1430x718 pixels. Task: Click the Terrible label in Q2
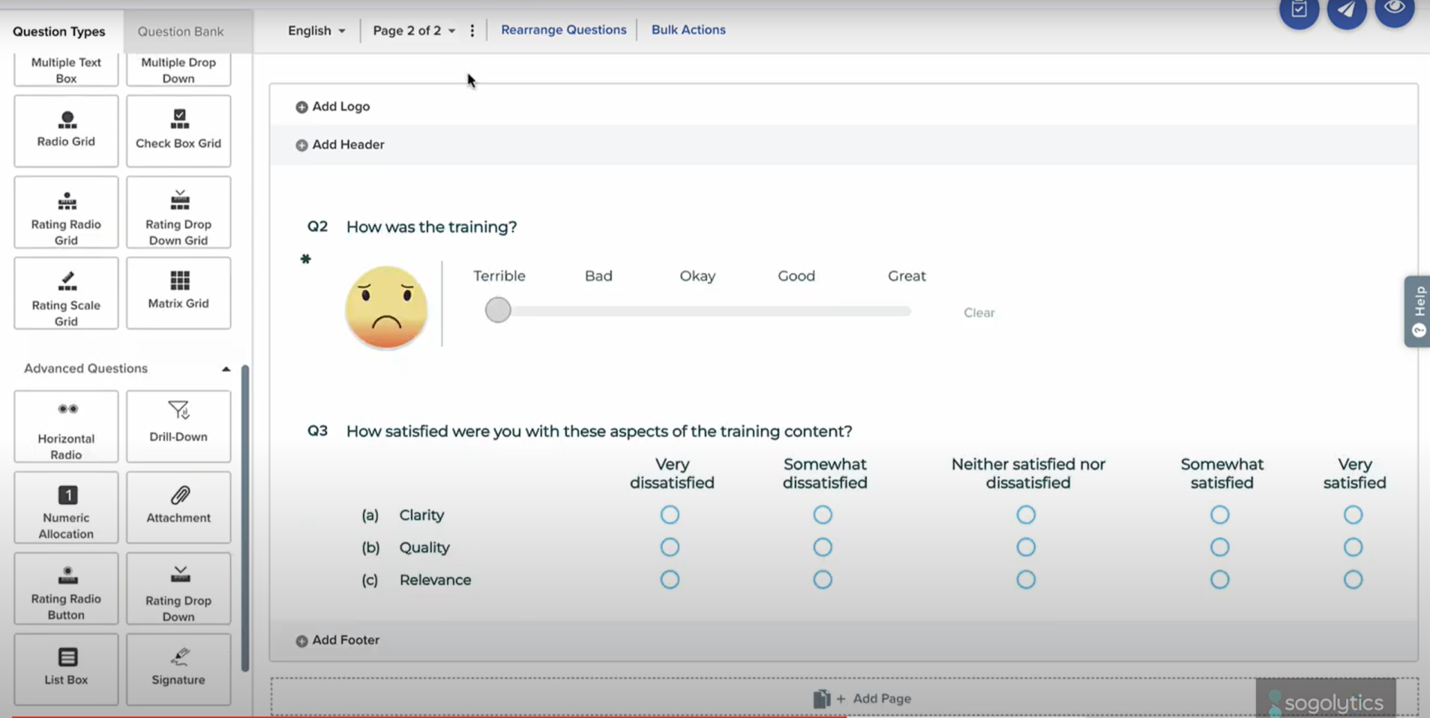[x=499, y=276]
